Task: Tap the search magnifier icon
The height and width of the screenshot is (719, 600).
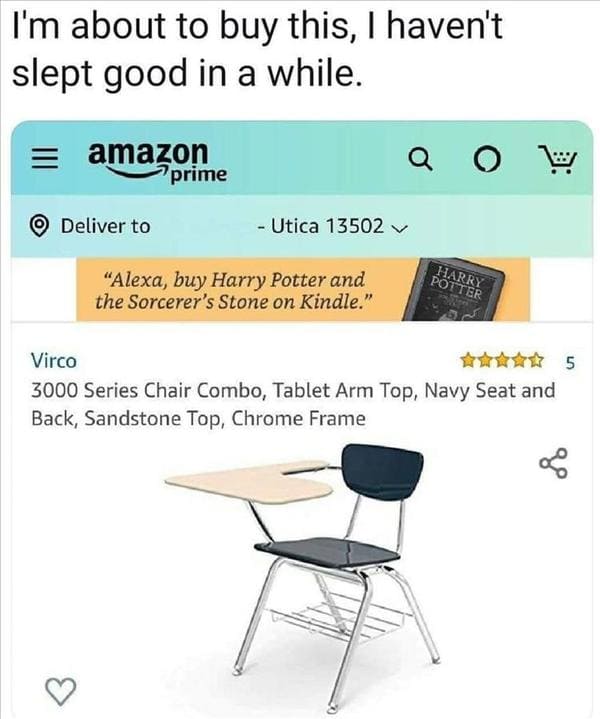Action: (420, 160)
